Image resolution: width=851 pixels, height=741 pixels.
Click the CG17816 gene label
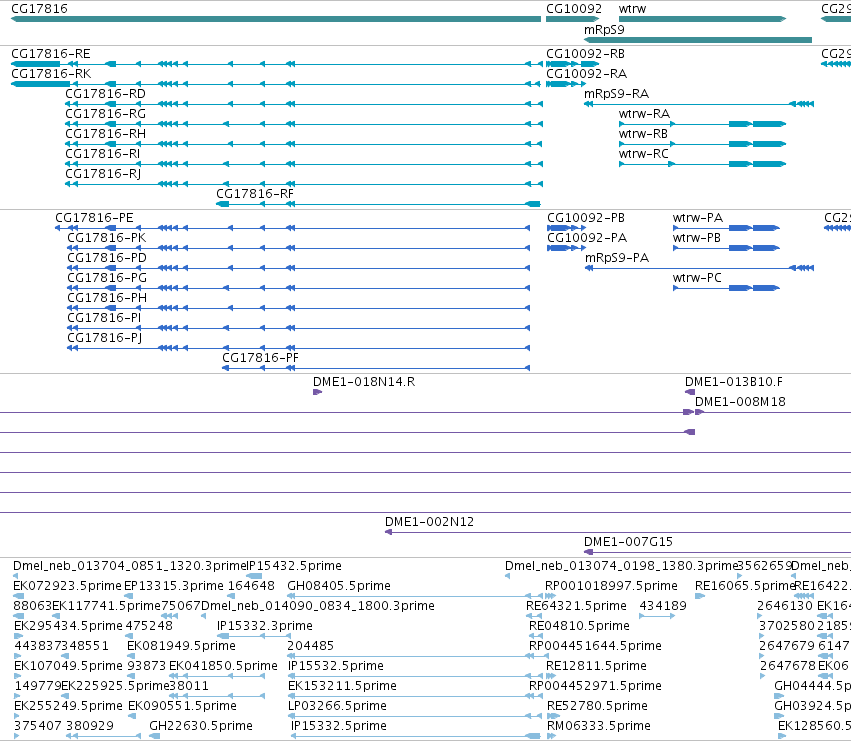tap(39, 9)
